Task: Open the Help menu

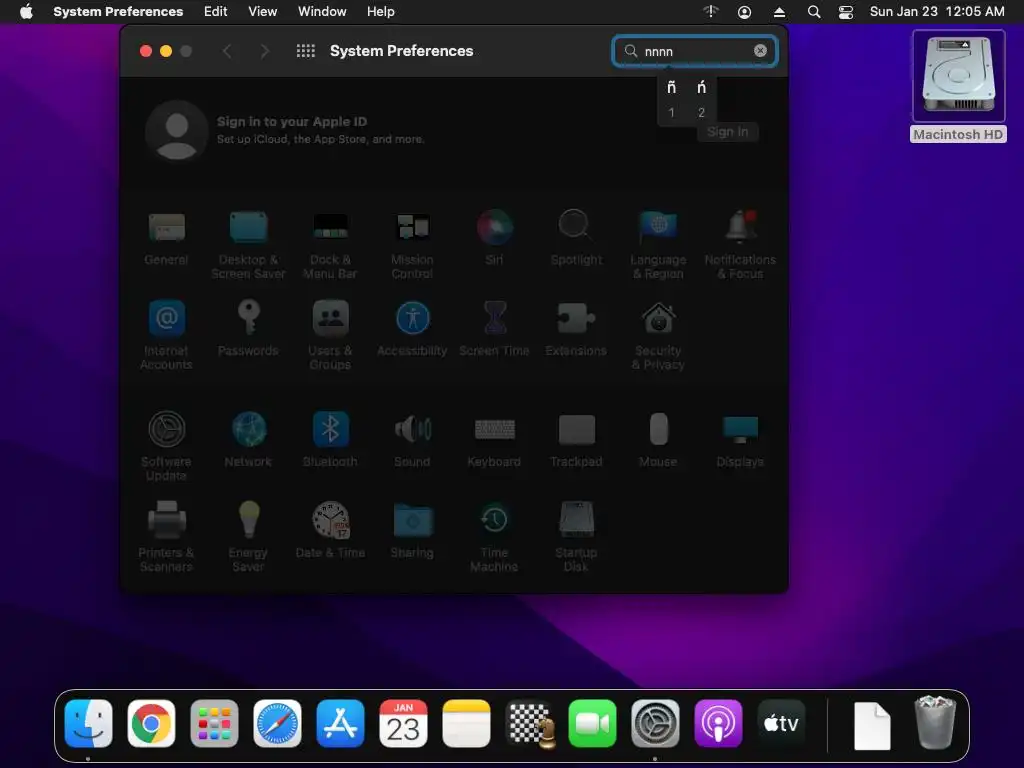Action: pyautogui.click(x=381, y=12)
